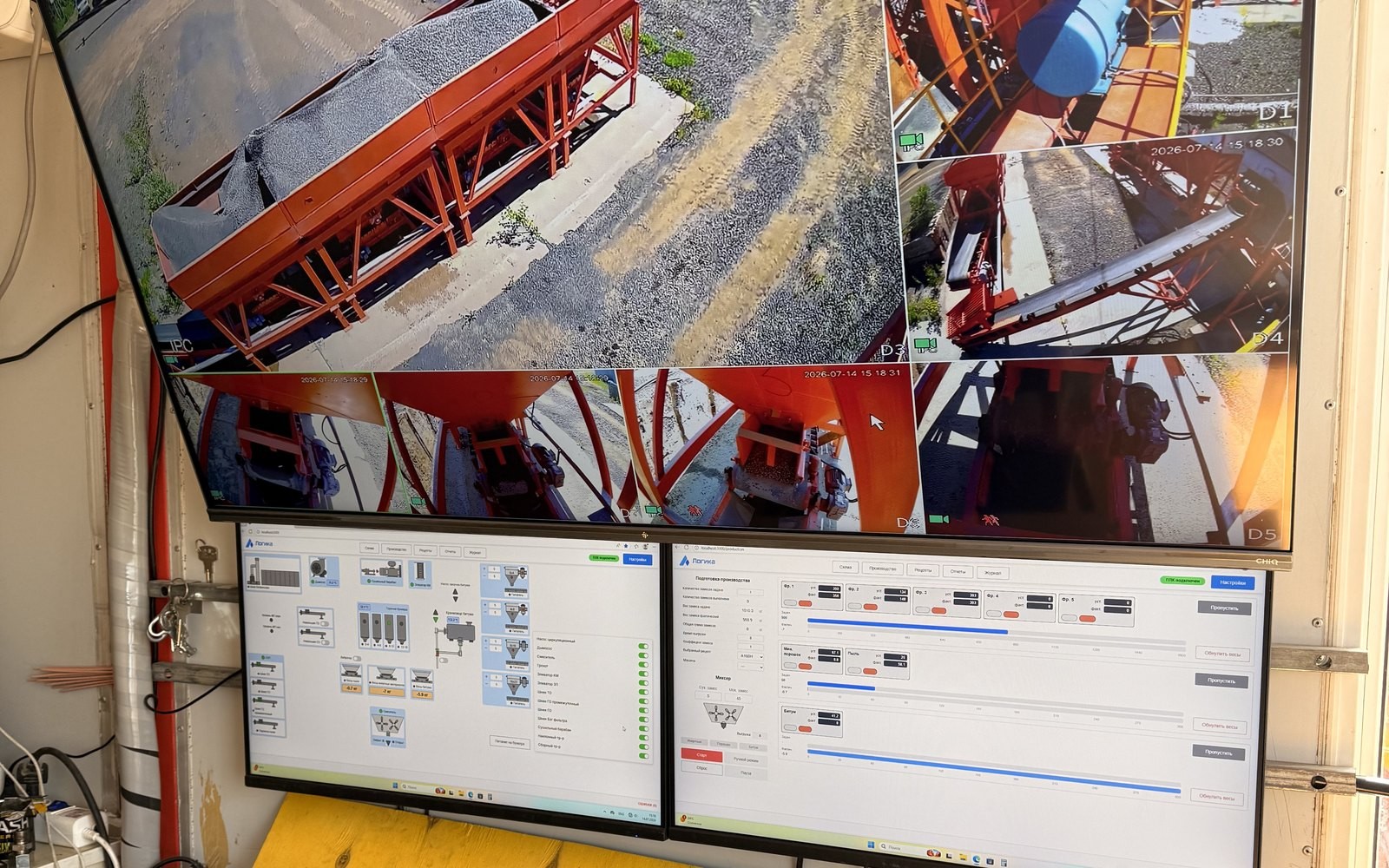Click the Логика logo on the right monitor

point(698,561)
